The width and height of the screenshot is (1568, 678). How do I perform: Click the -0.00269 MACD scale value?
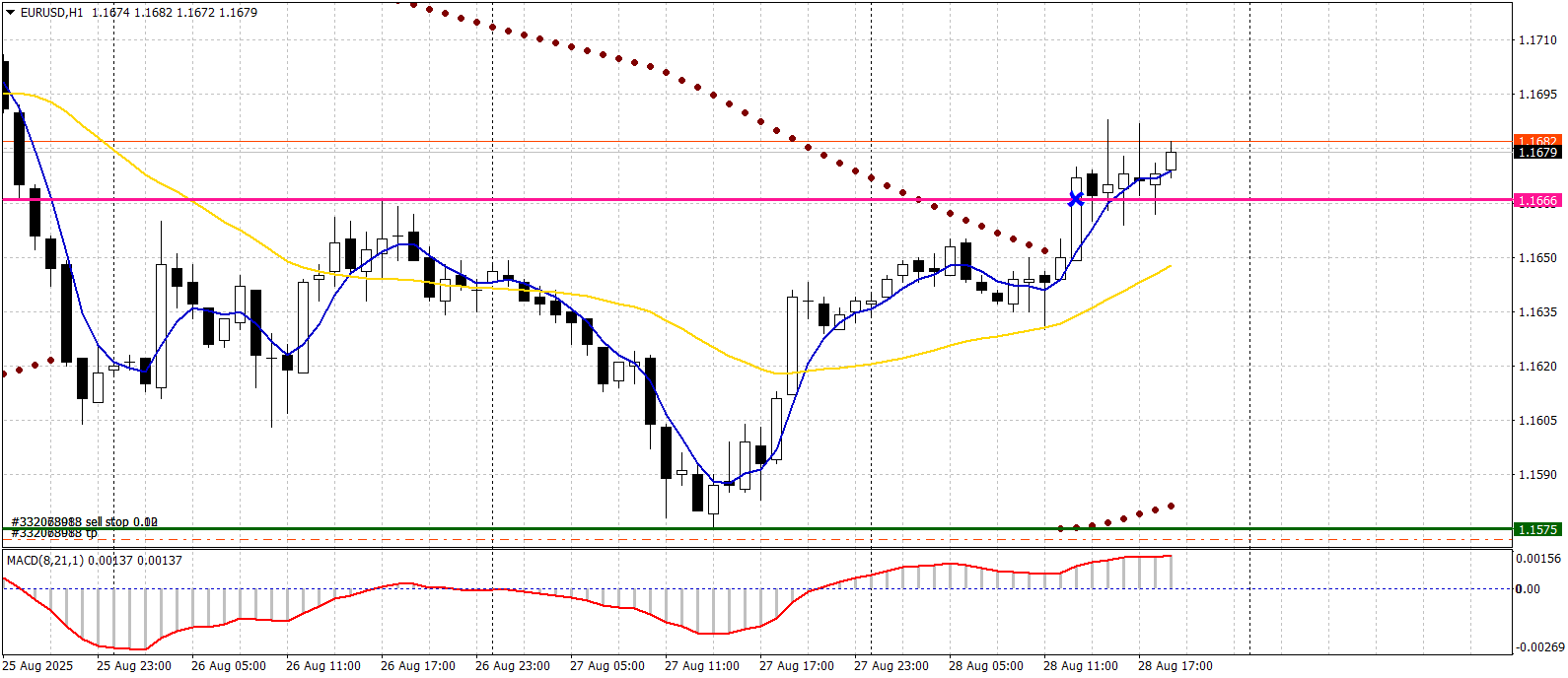(x=1538, y=647)
